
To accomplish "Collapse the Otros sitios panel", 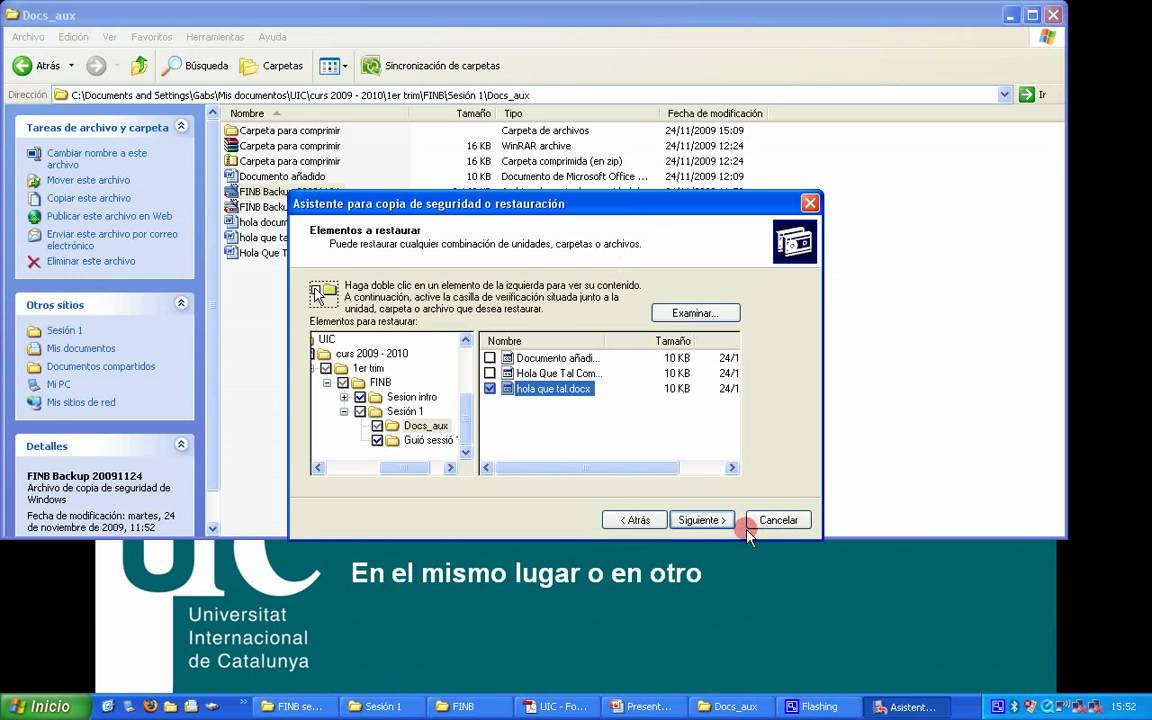I will pos(181,303).
